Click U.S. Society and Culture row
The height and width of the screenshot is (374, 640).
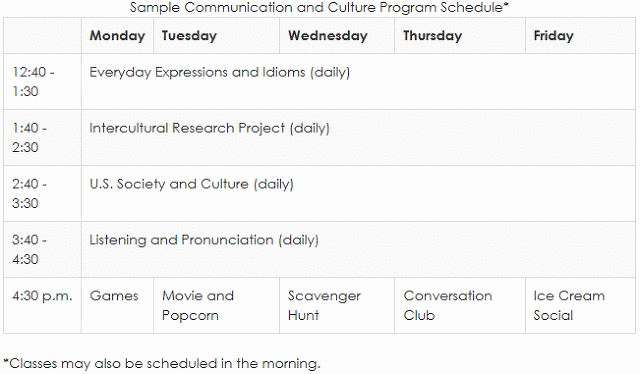click(x=358, y=194)
